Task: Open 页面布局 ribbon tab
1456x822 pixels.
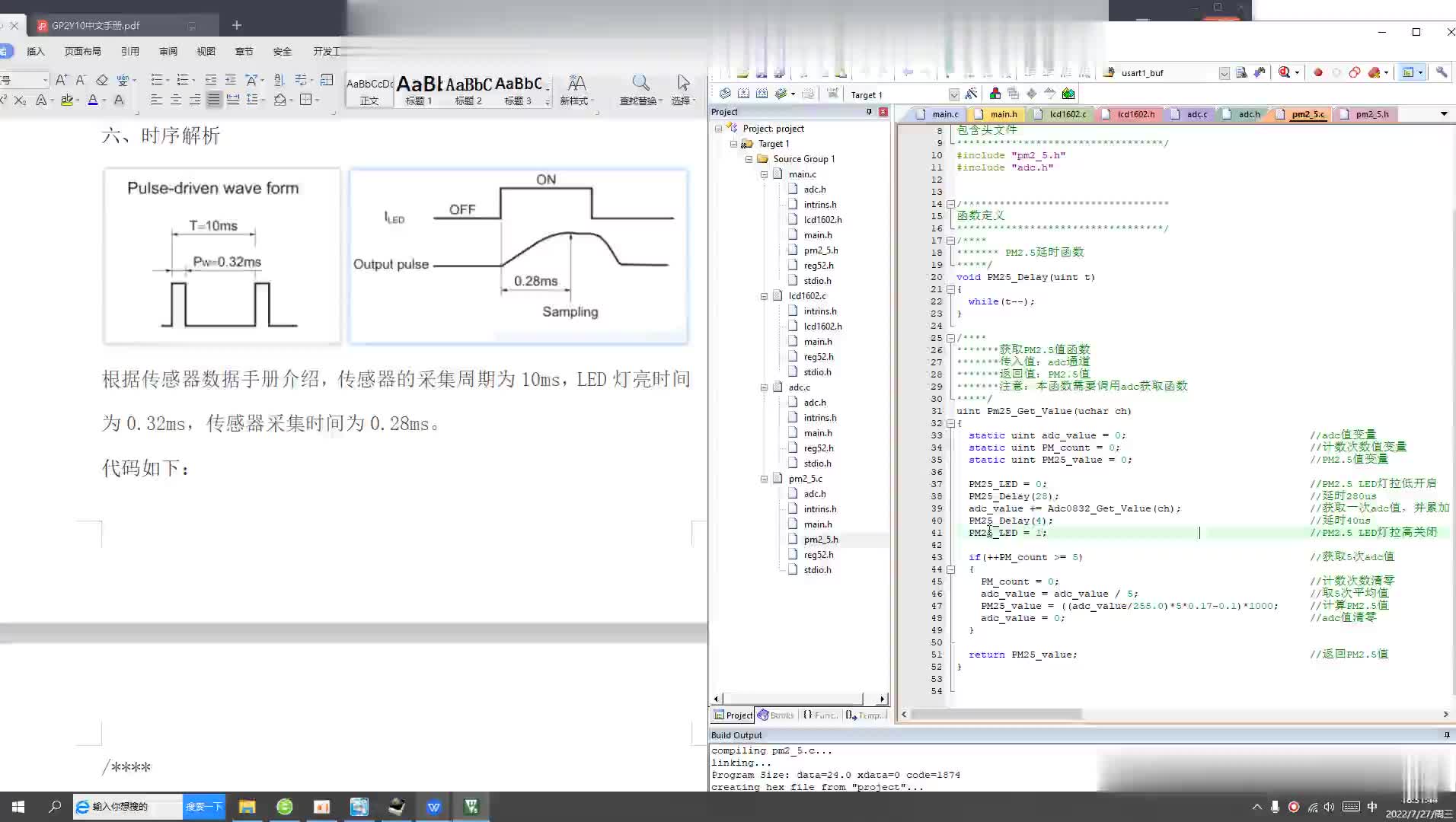Action: pyautogui.click(x=83, y=52)
